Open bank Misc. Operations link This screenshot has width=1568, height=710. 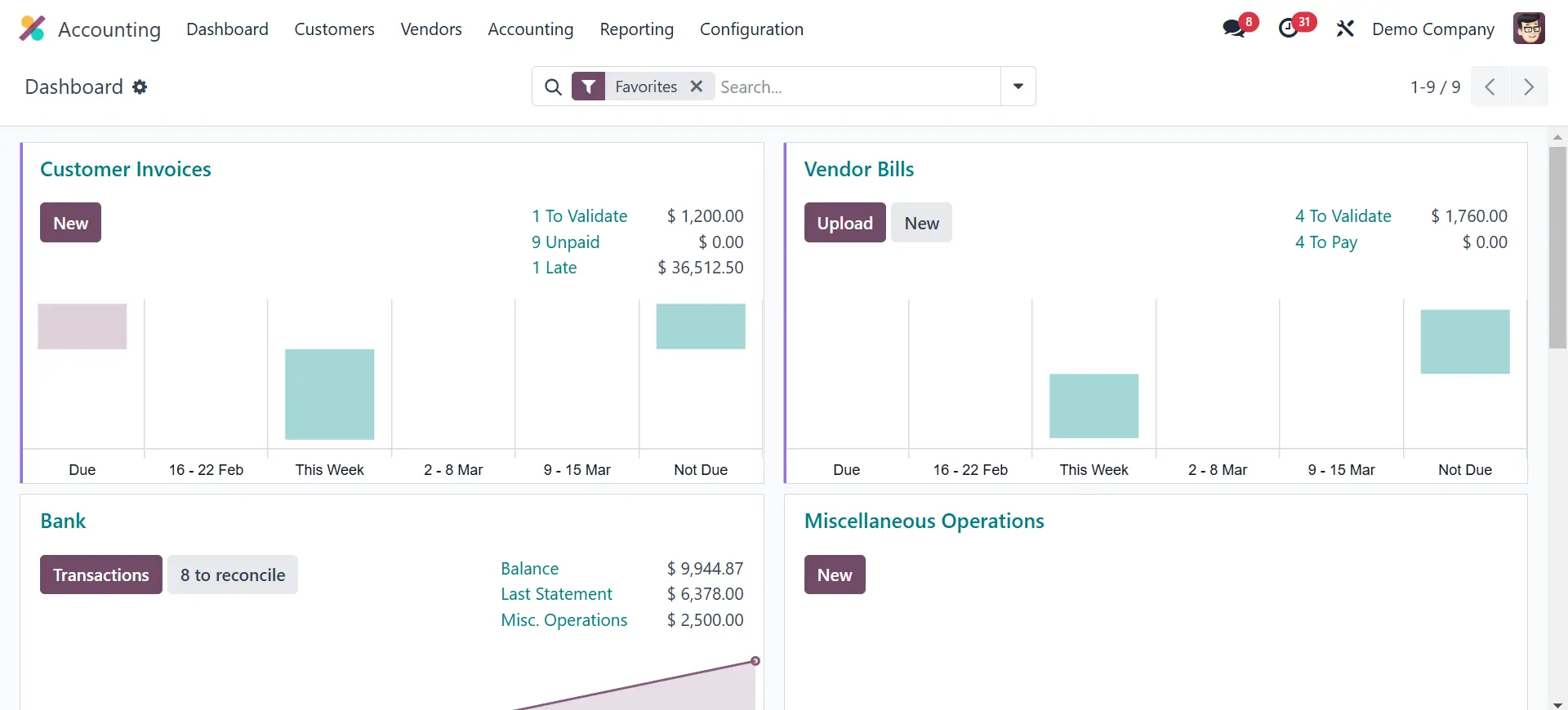click(x=564, y=619)
